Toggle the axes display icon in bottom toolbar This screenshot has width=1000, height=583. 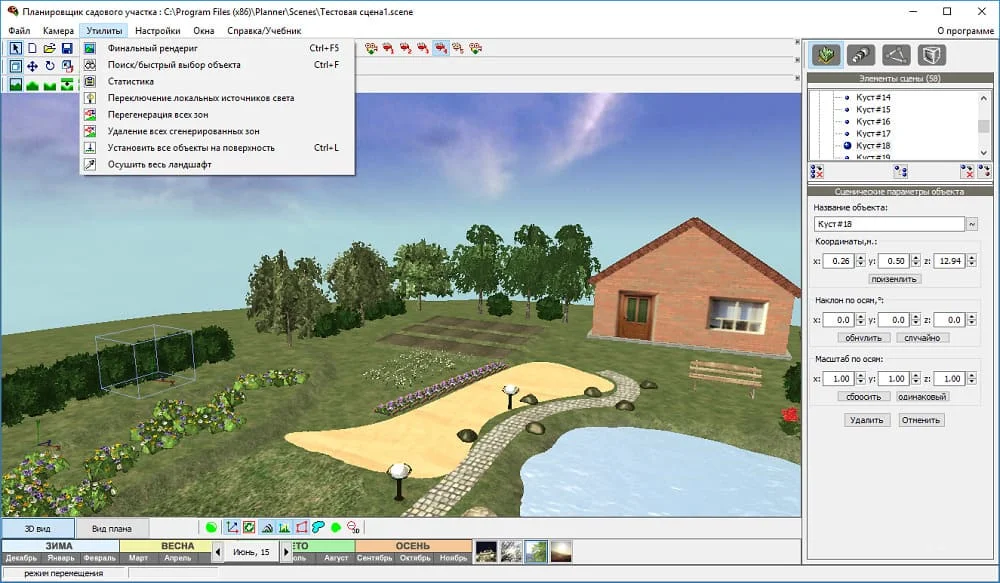point(231,527)
